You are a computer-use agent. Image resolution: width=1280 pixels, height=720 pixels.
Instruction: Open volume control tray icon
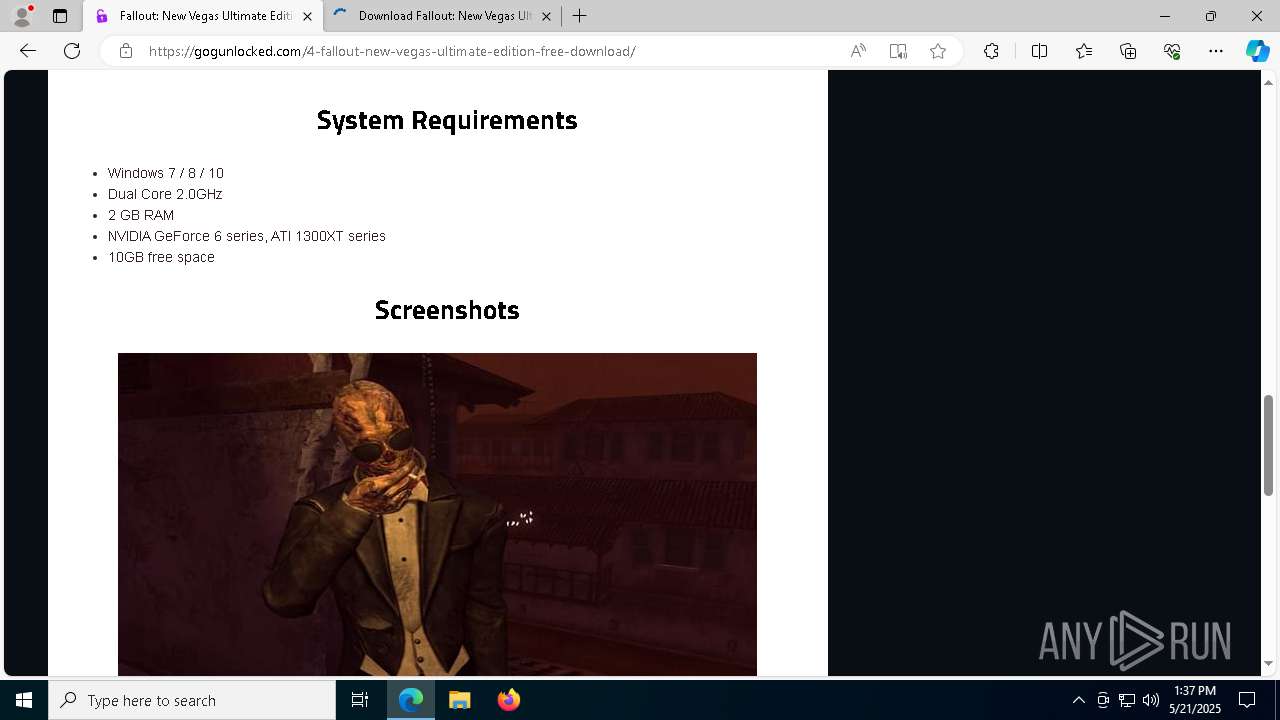click(x=1151, y=700)
